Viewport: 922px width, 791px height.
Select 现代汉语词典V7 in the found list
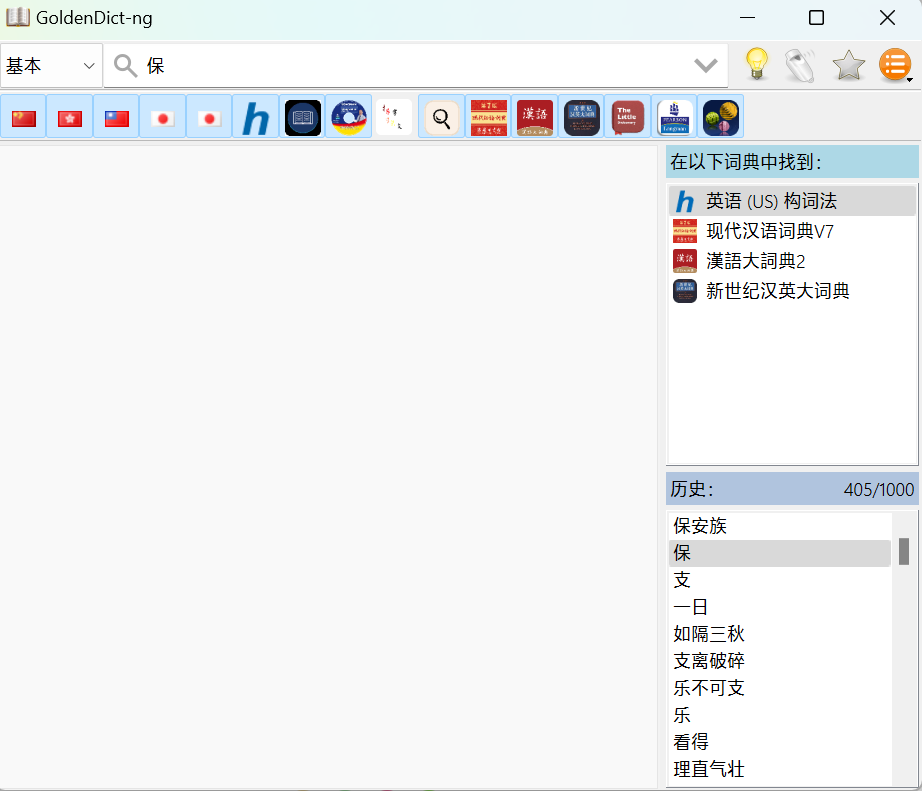(x=792, y=231)
